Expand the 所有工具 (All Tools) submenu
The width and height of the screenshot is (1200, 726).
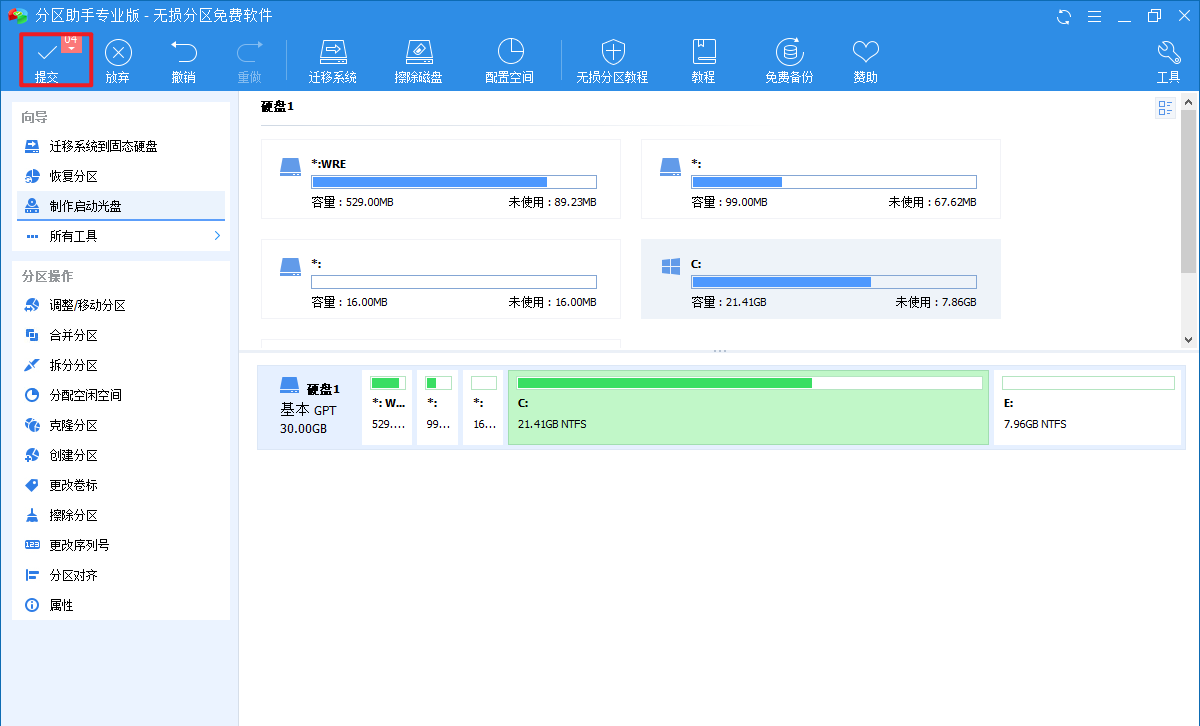tap(217, 236)
